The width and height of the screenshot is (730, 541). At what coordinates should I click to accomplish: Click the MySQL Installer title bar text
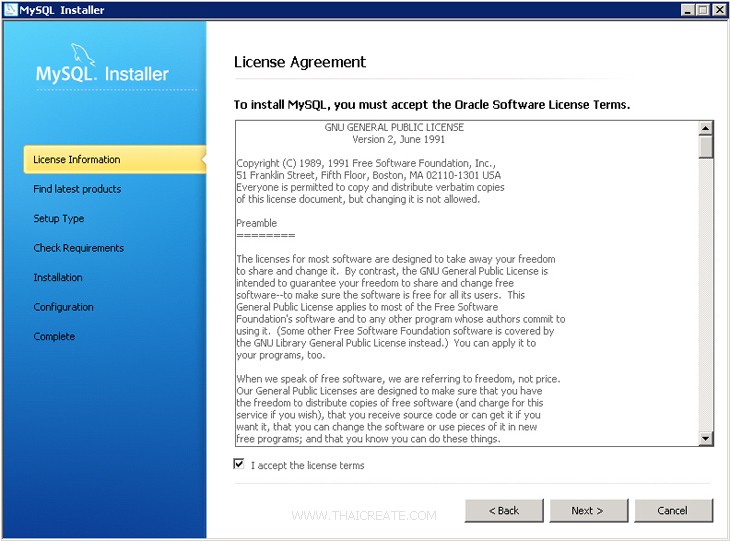(x=62, y=10)
